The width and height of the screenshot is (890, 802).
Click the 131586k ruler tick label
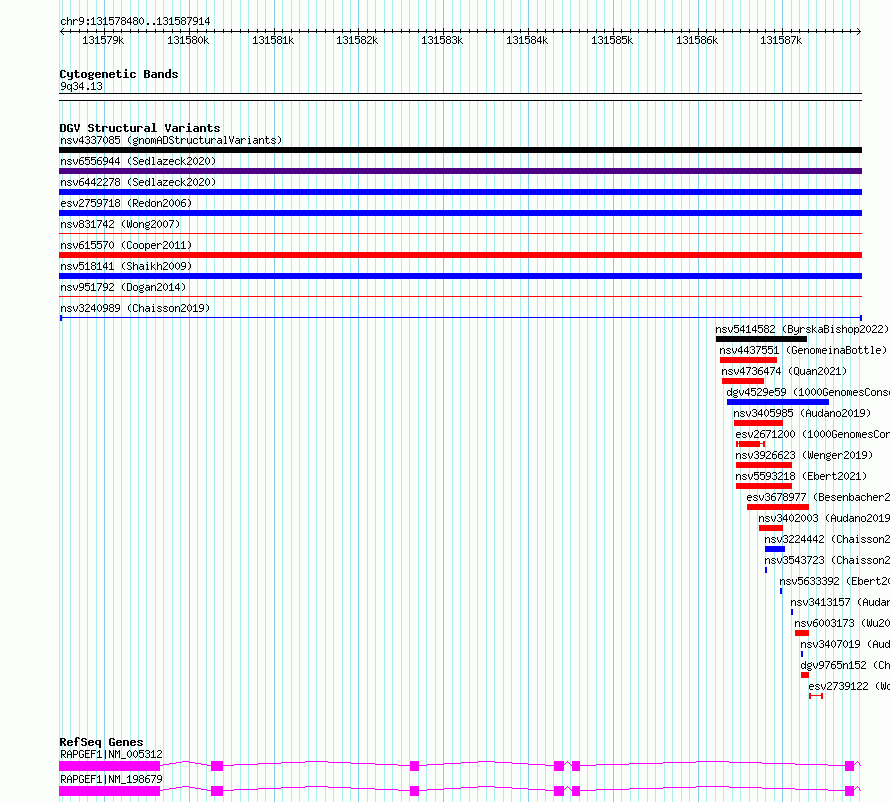point(697,40)
